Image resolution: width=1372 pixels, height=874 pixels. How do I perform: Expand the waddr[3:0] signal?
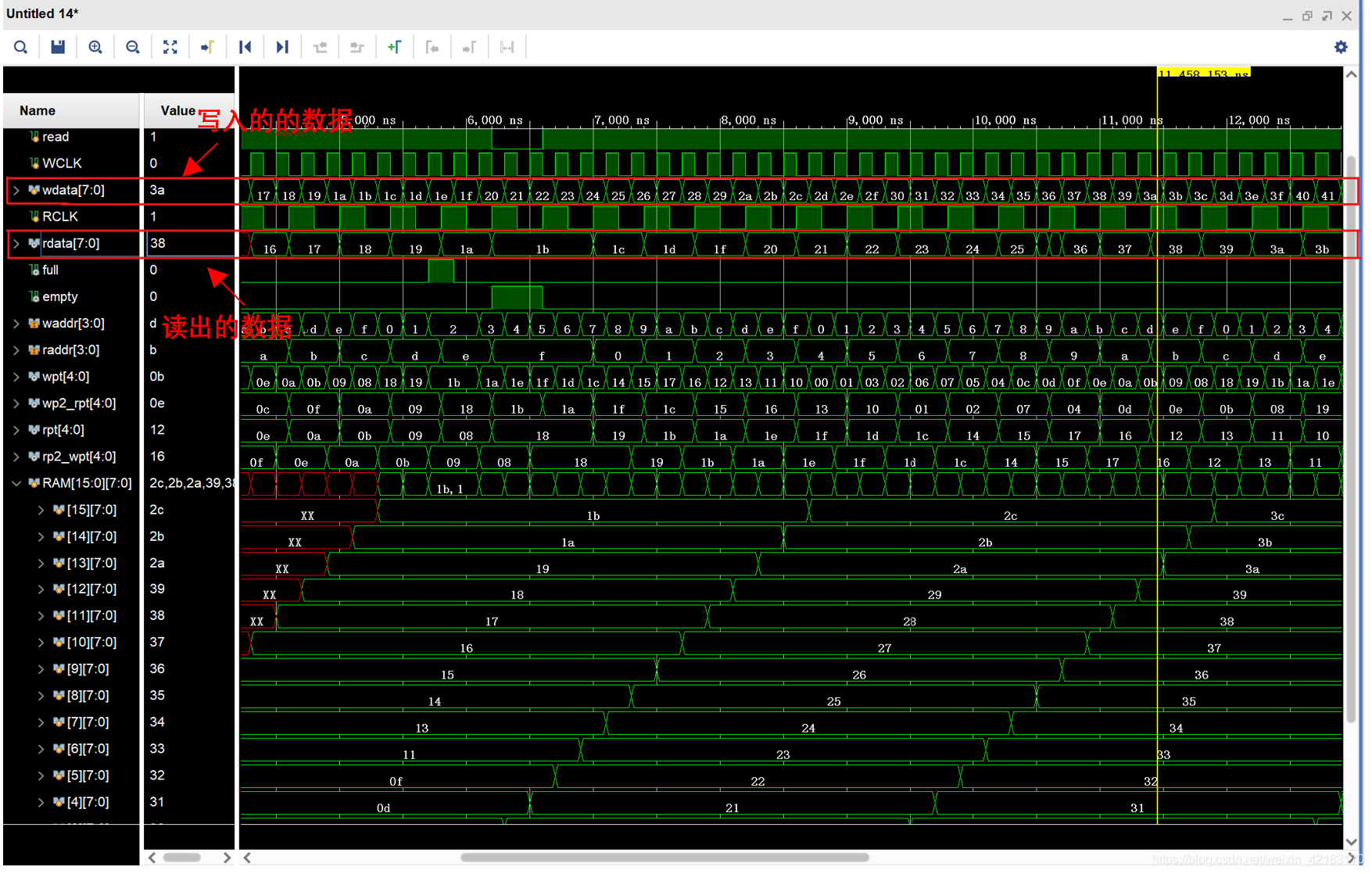coord(16,323)
